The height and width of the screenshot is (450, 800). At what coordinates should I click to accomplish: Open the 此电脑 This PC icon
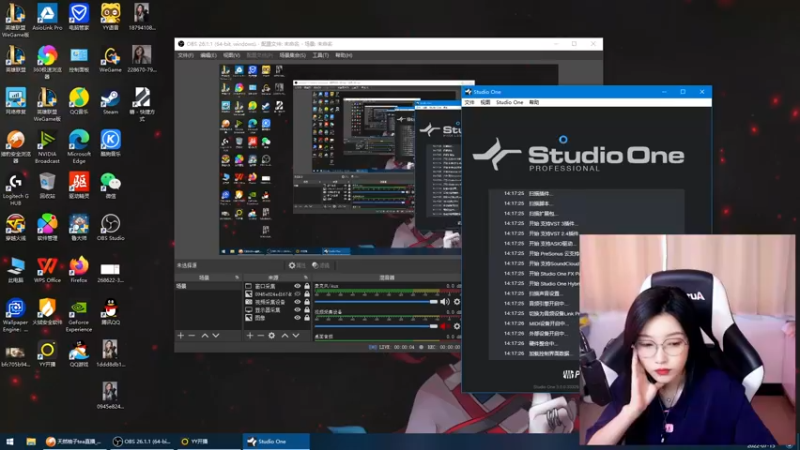pyautogui.click(x=15, y=270)
